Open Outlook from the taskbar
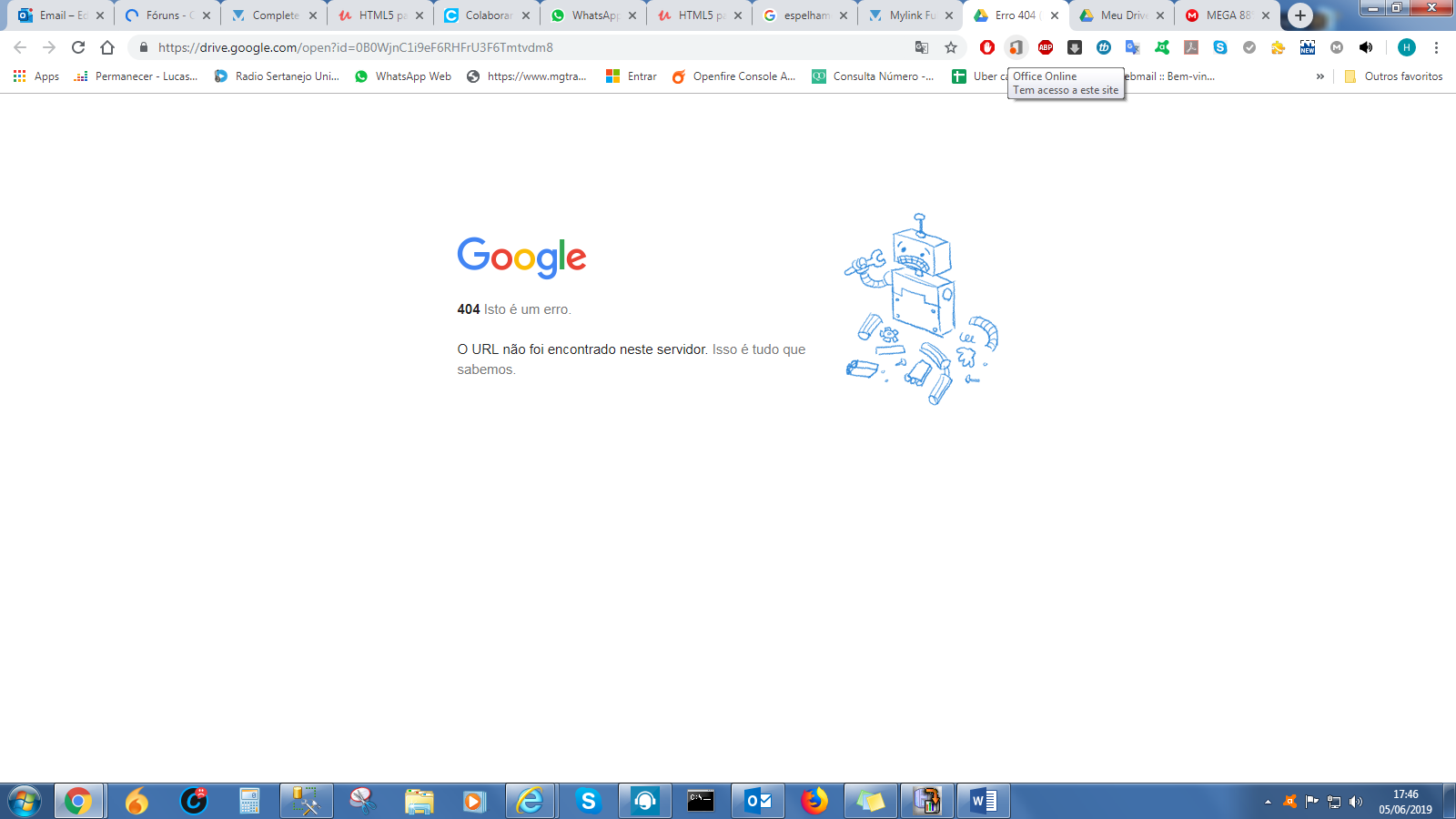The width and height of the screenshot is (1456, 819). 758,801
